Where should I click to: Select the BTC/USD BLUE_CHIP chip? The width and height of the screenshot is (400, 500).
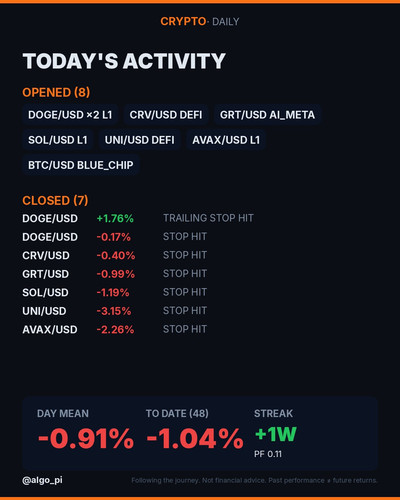(81, 165)
